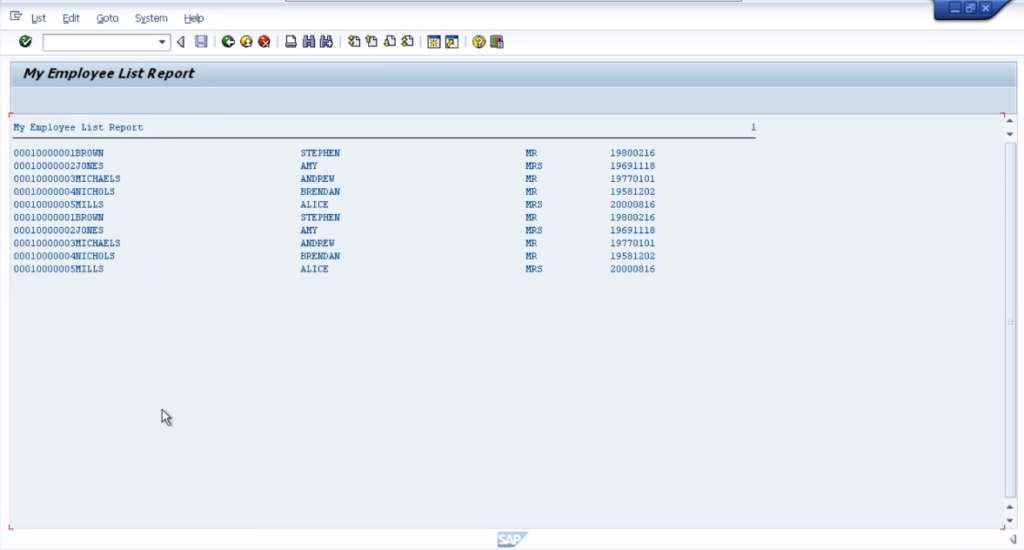Click inside the command field
Viewport: 1024px width, 550px height.
click(x=99, y=42)
